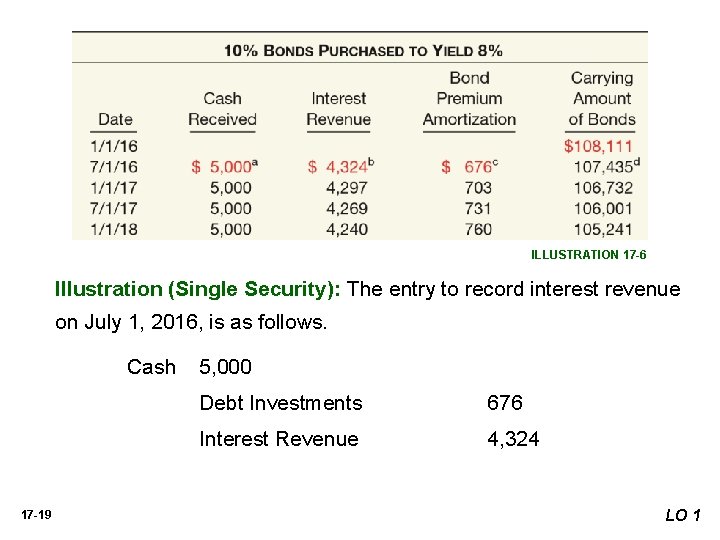Screen dimensions: 720x540
Task: Select the "Bond Premium Amortization" column header
Action: coord(469,98)
